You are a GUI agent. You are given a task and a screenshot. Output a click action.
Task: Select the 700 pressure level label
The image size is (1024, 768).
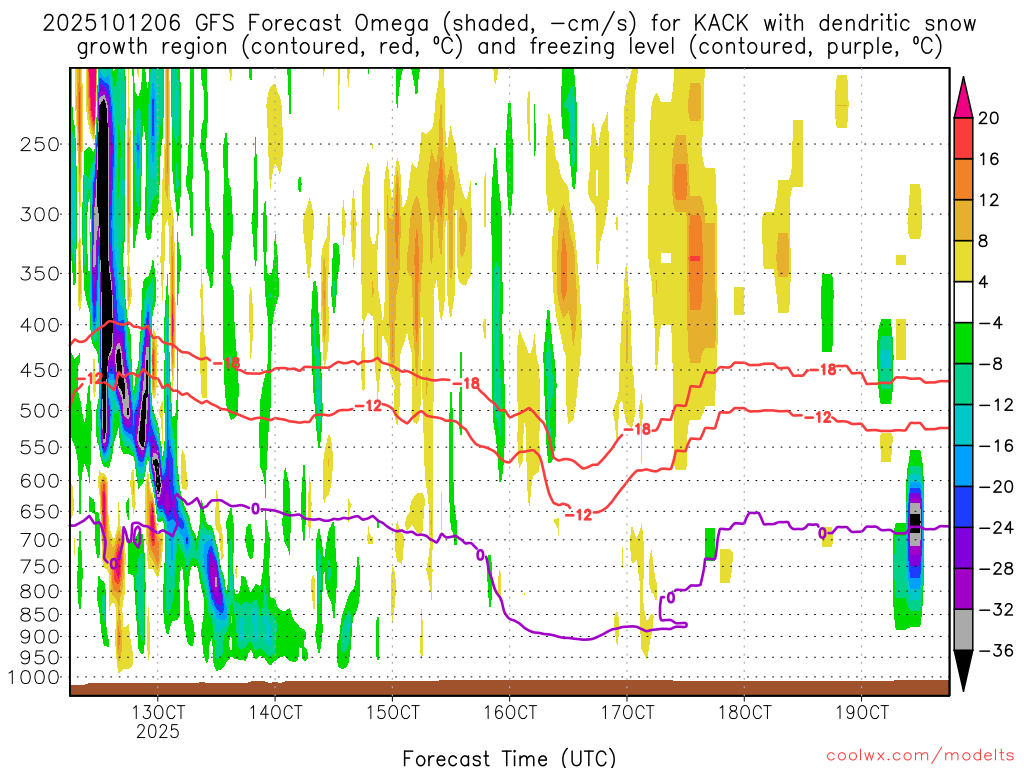tap(40, 540)
